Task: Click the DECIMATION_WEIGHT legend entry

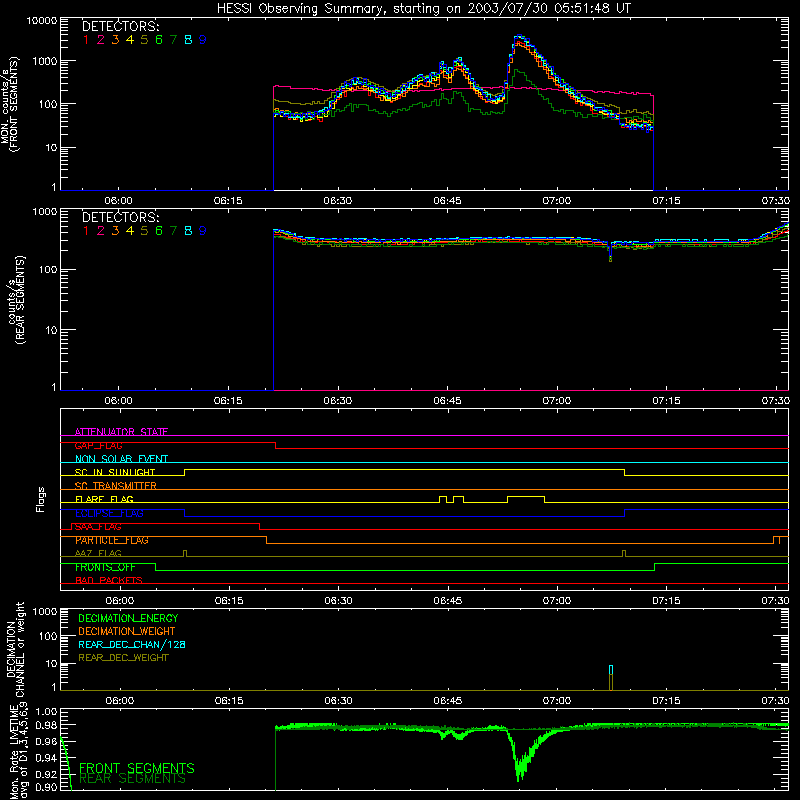Action: [x=127, y=631]
